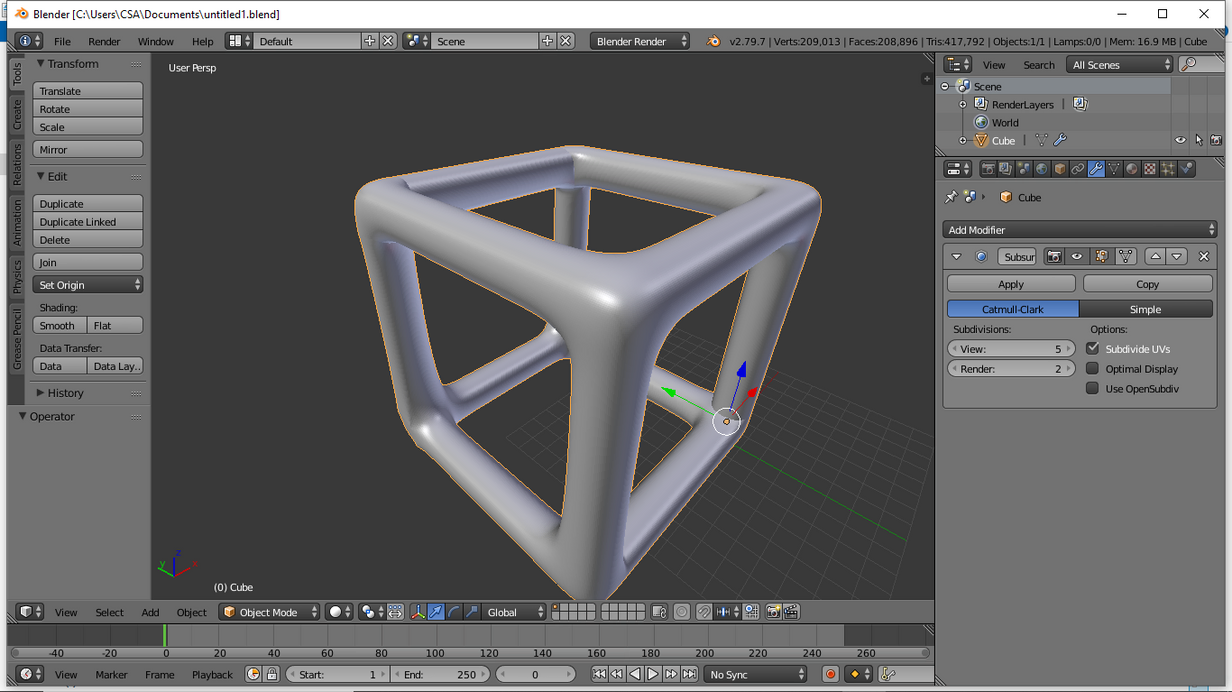Open the No Sync playback dropdown

coord(755,675)
